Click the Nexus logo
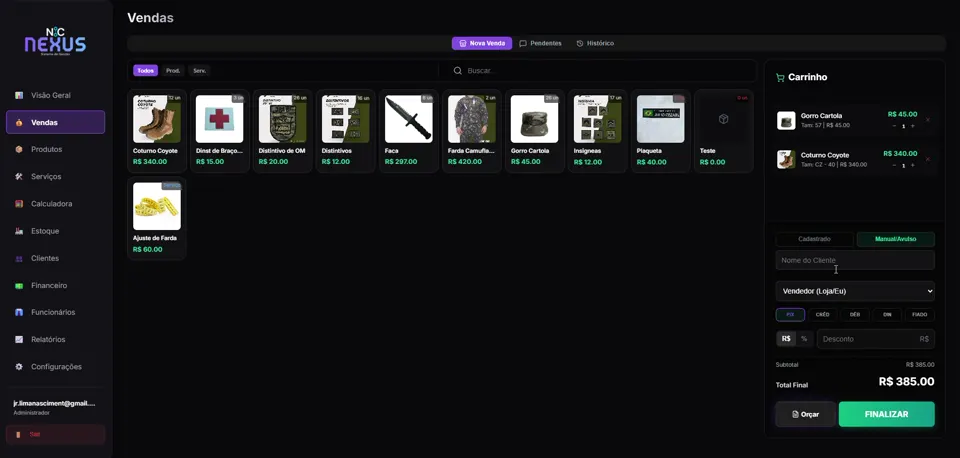The width and height of the screenshot is (960, 458). coord(55,42)
